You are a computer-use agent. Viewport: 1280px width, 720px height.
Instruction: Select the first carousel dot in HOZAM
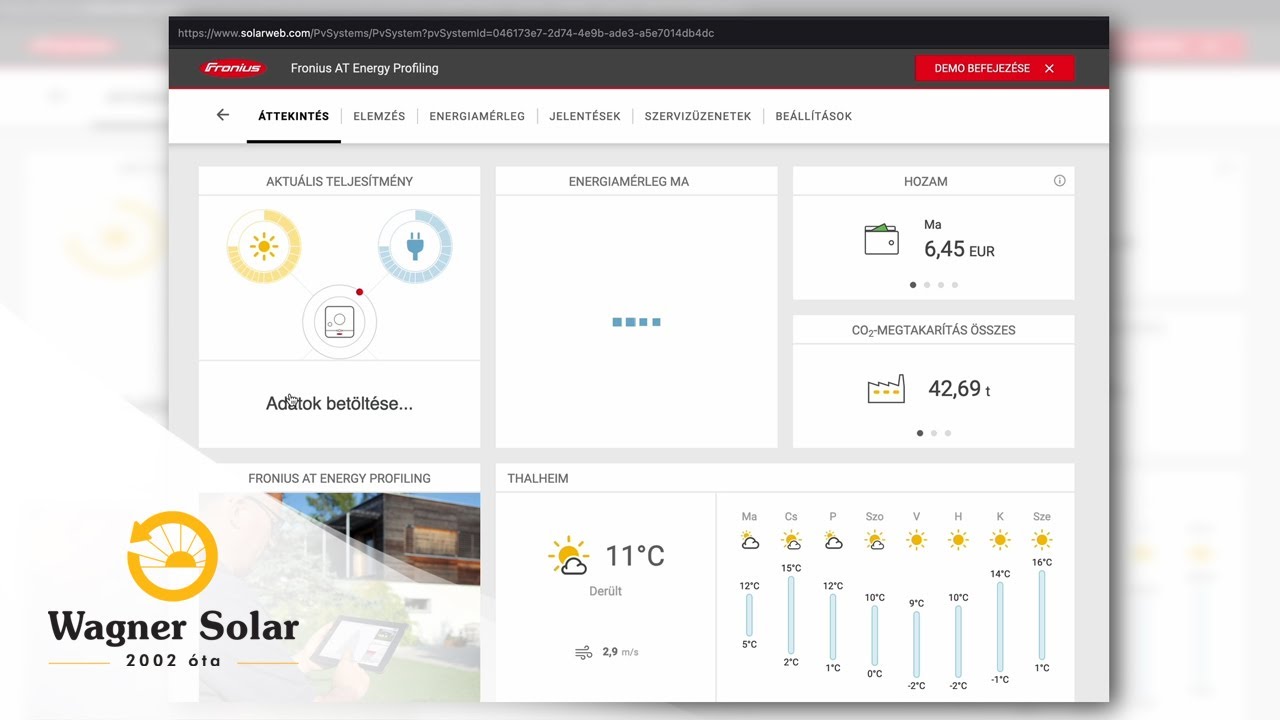point(913,285)
